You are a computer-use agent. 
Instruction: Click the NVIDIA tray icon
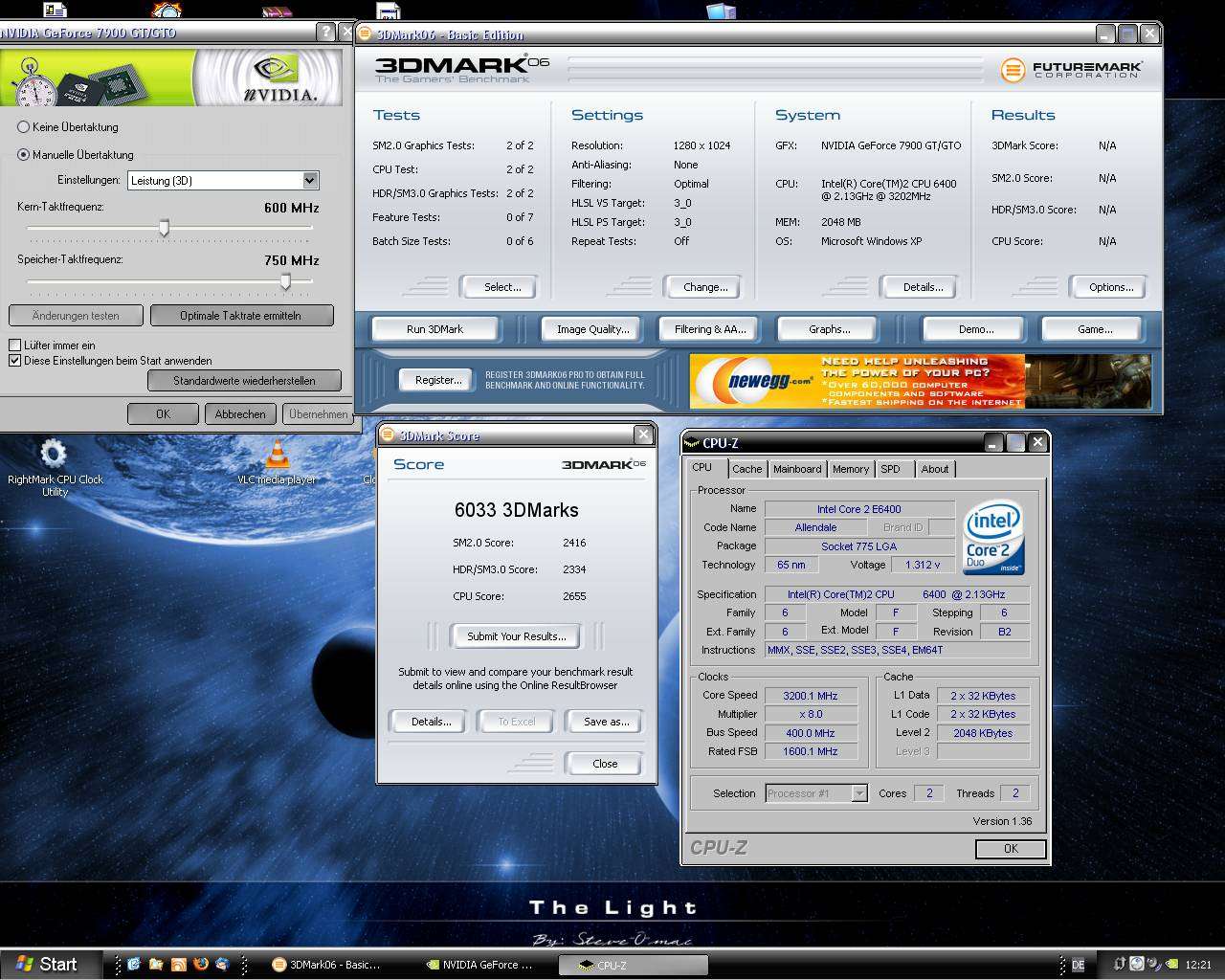(1171, 965)
